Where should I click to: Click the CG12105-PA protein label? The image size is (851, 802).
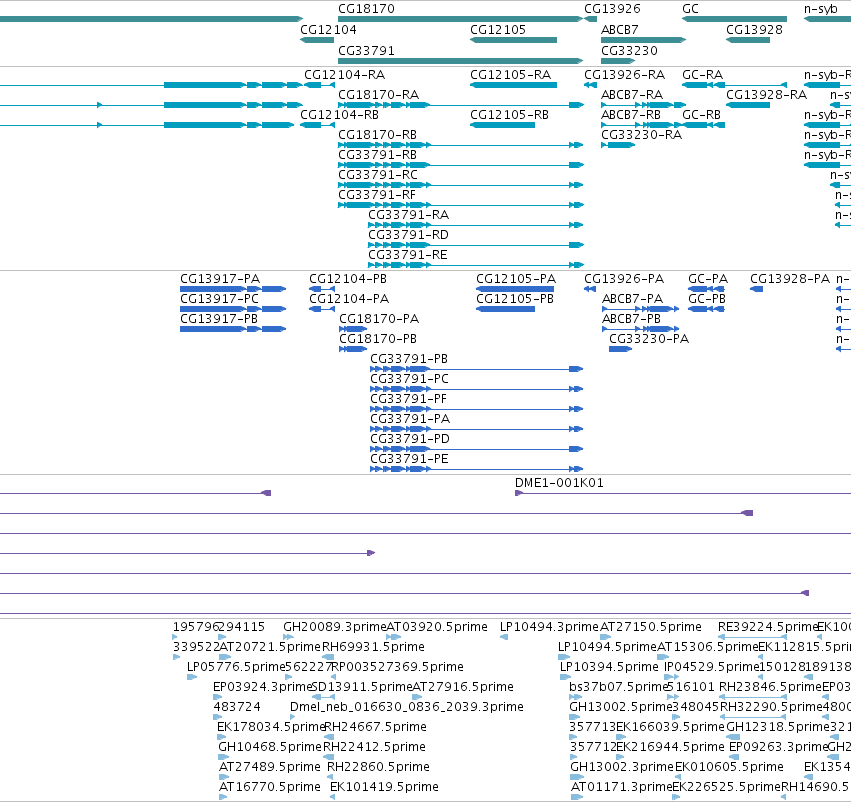516,279
